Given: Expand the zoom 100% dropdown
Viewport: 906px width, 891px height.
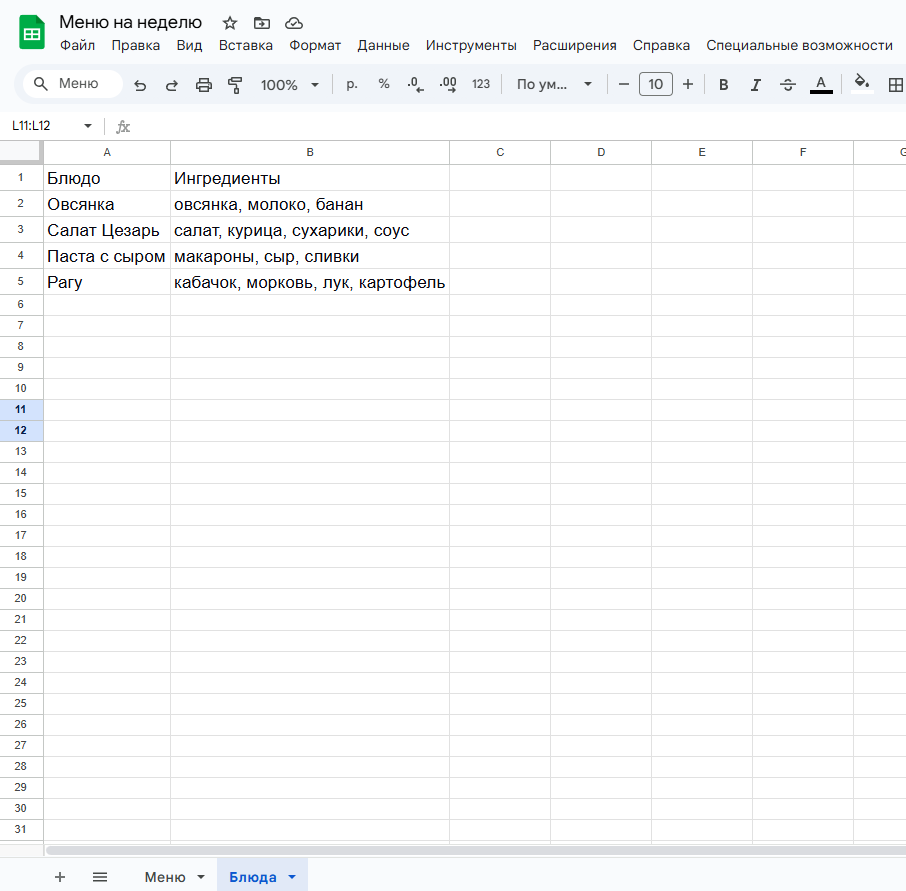Looking at the screenshot, I should click(x=315, y=85).
